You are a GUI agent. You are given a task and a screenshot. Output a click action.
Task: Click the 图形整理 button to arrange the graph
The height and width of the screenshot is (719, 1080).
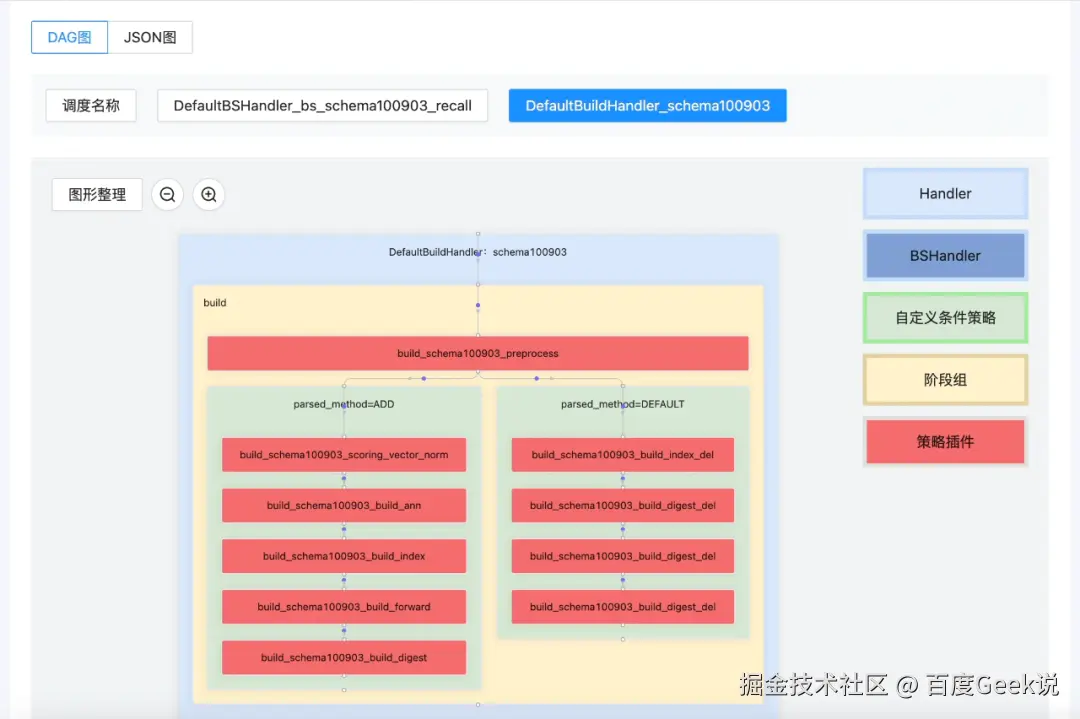96,195
